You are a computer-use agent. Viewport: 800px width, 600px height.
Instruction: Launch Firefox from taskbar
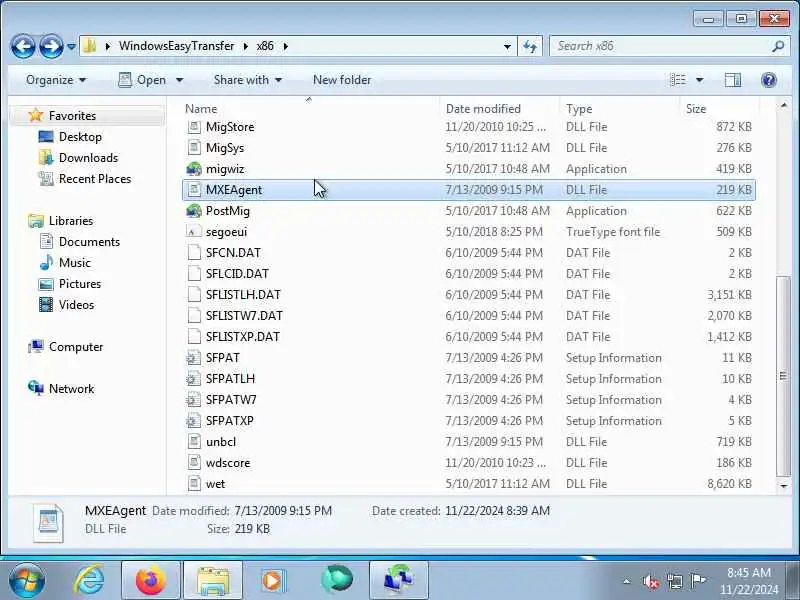point(151,581)
